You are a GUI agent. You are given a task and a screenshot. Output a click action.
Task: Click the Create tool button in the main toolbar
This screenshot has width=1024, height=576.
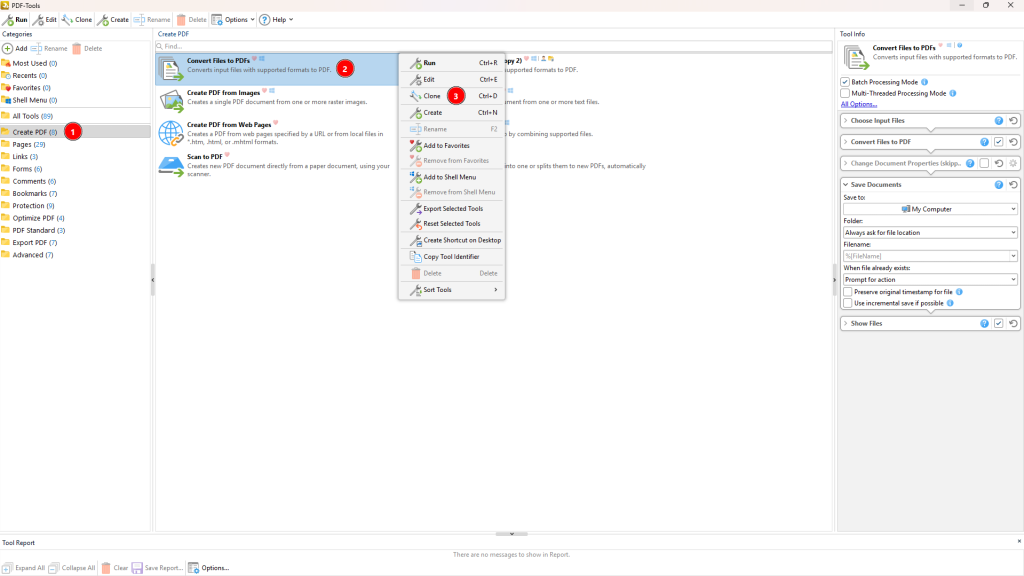(114, 20)
